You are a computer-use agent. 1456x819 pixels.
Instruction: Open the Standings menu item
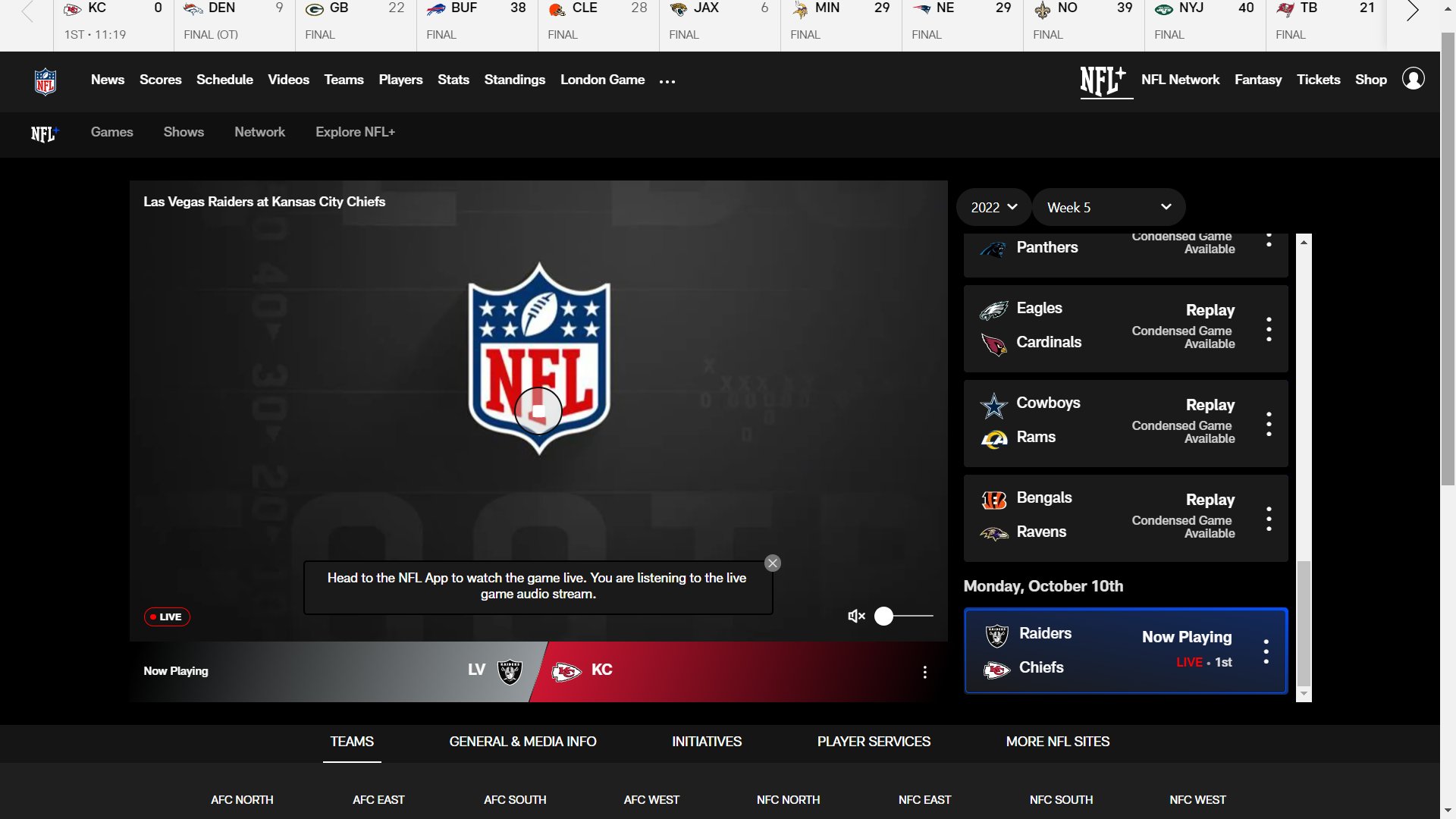[515, 80]
